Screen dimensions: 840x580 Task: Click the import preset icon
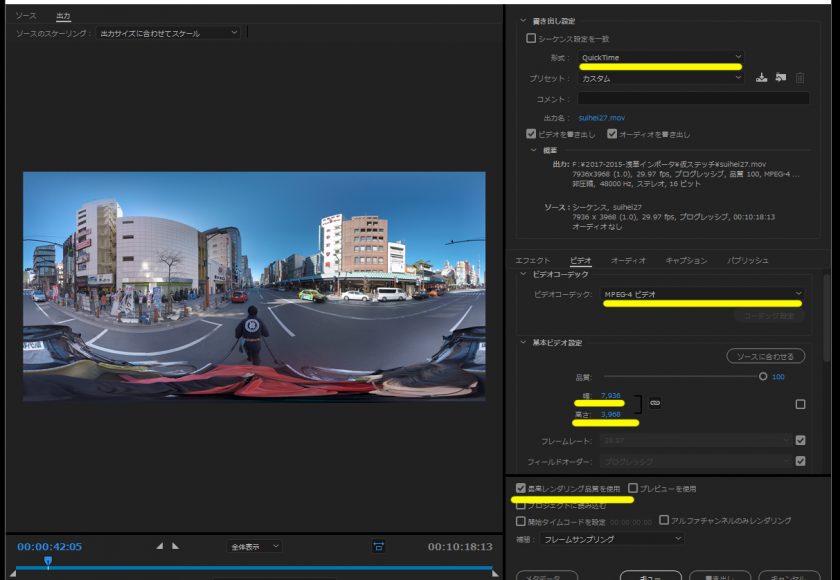tap(781, 78)
